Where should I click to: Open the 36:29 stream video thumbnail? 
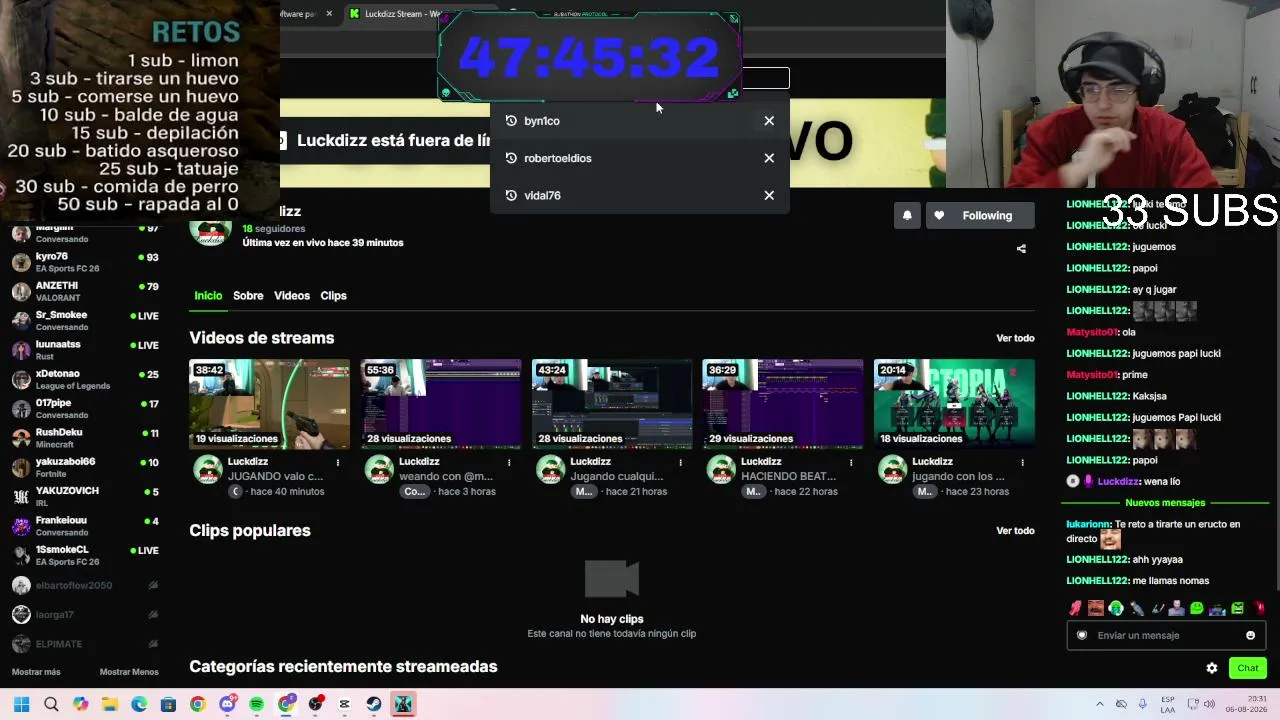coord(783,404)
